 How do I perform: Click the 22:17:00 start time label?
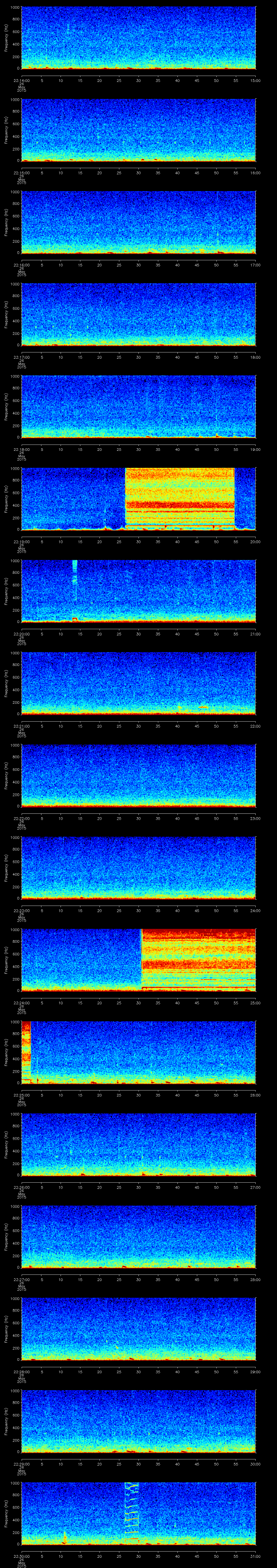[21, 357]
